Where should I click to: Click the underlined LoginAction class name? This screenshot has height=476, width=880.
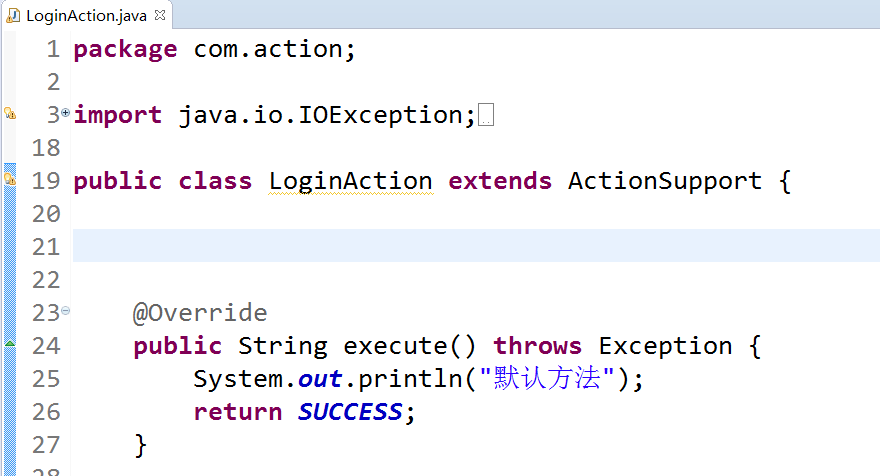[x=351, y=181]
